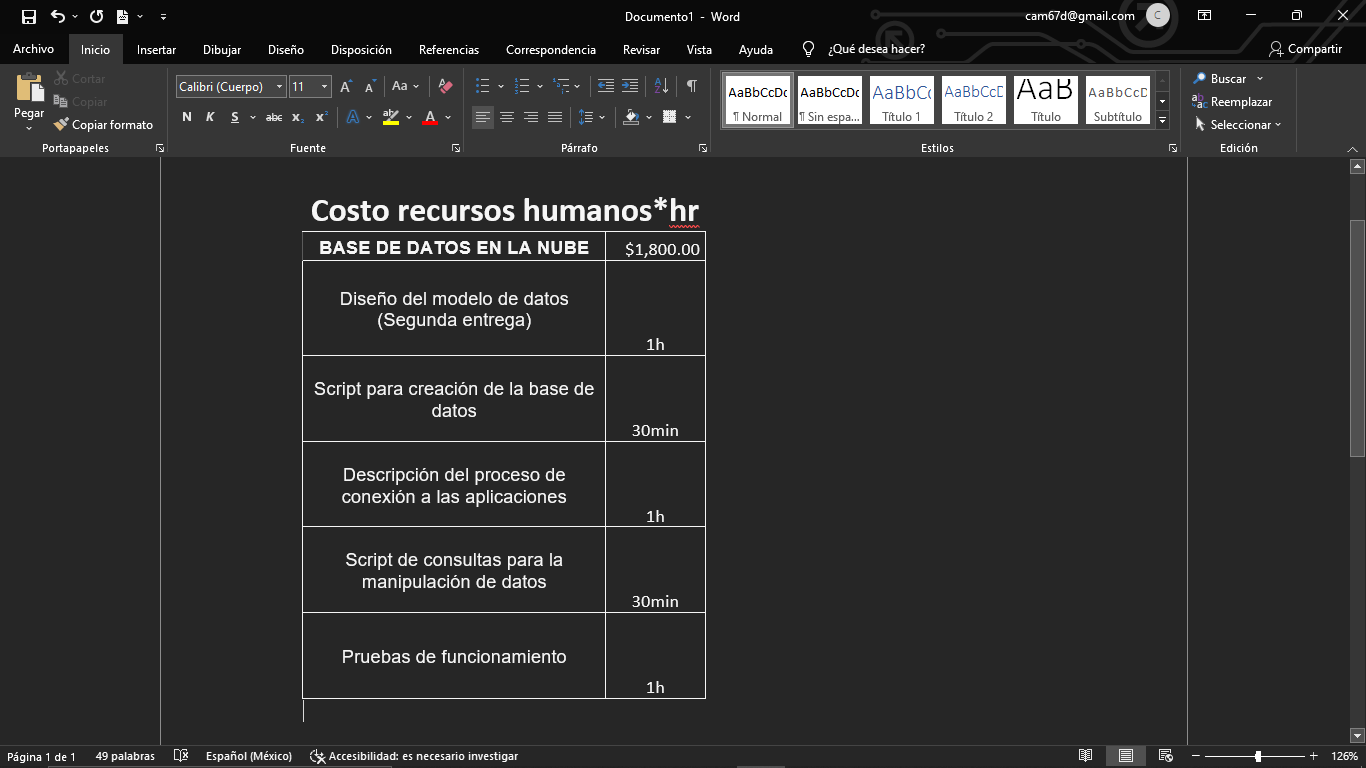The width and height of the screenshot is (1366, 768).
Task: Switch to the Disposición tab
Action: pyautogui.click(x=361, y=49)
